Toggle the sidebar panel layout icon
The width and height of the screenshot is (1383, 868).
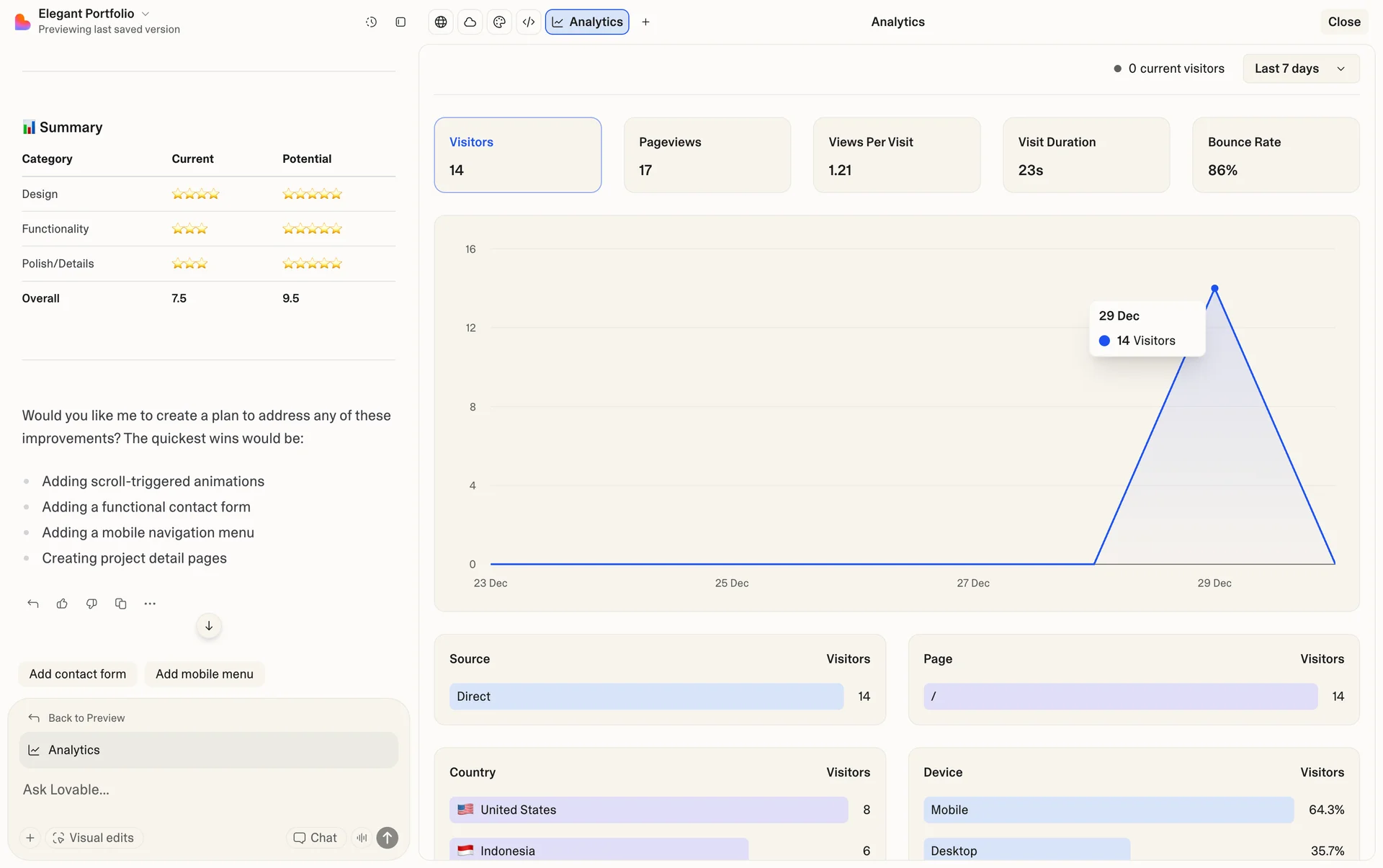(x=400, y=22)
